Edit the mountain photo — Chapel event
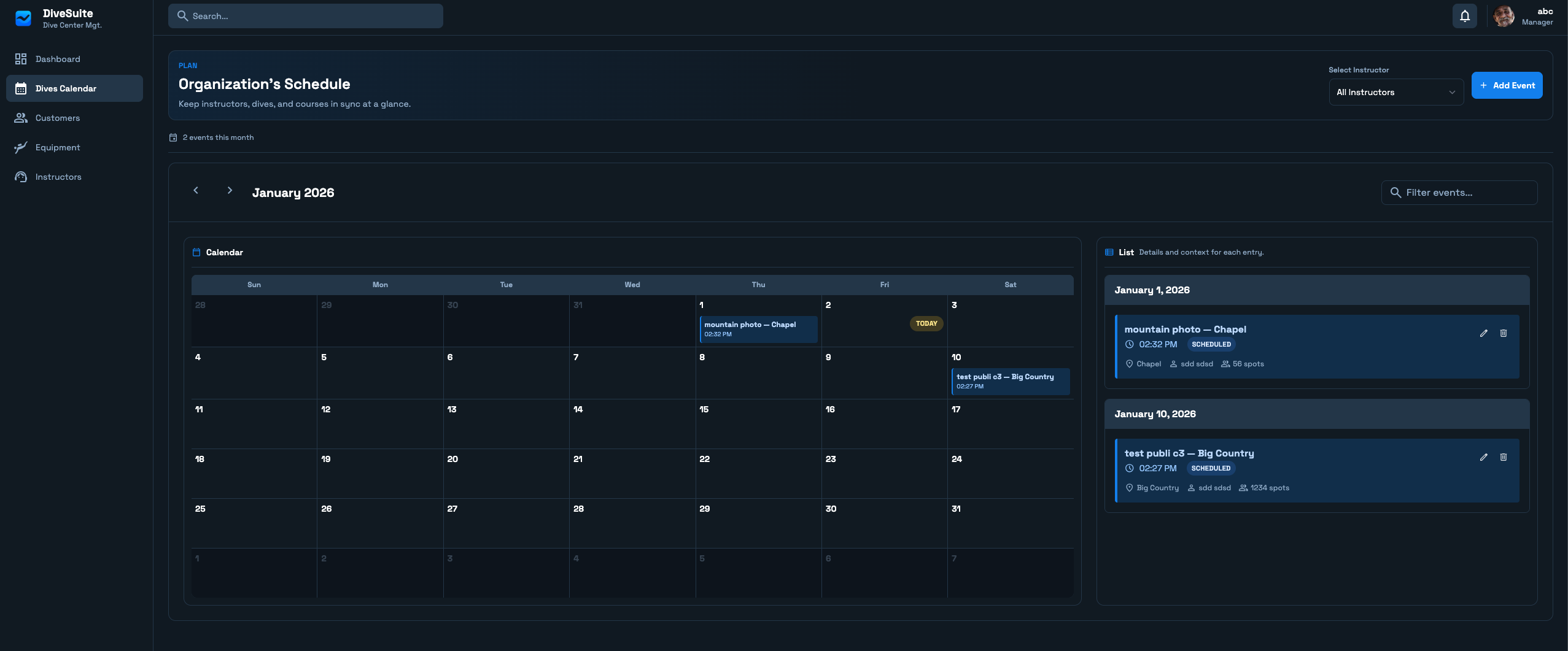1568x651 pixels. click(x=1483, y=333)
